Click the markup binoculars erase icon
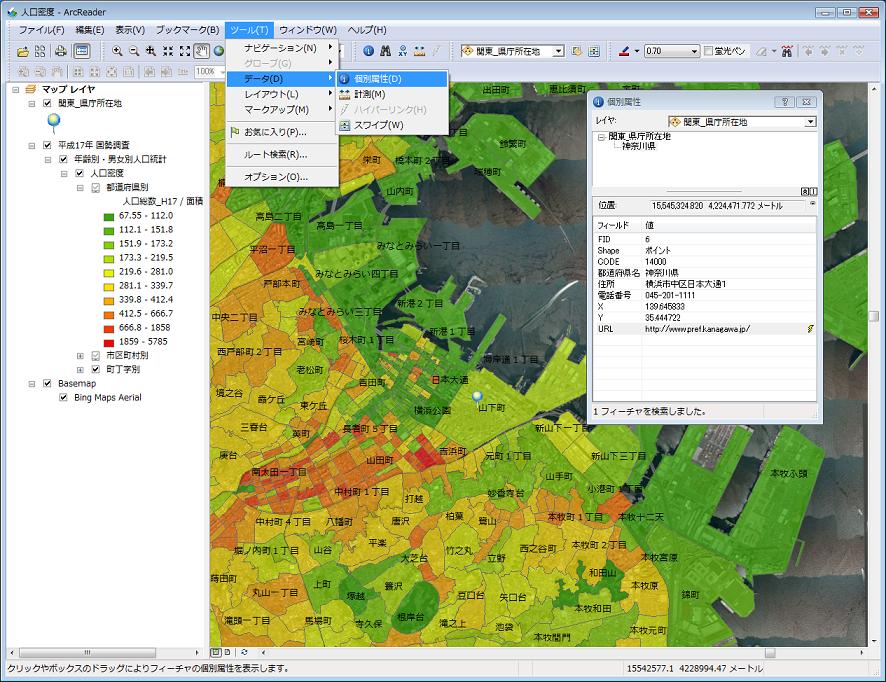886x682 pixels. [787, 51]
